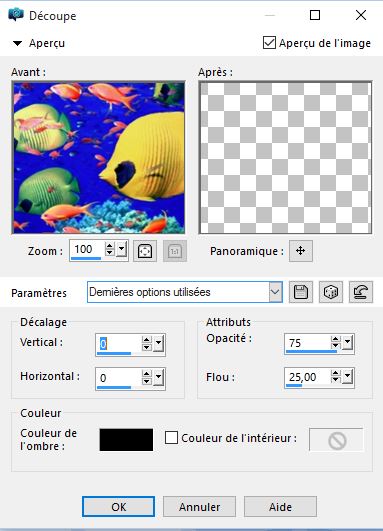The image size is (383, 531).
Task: Click the Panoramique navigate icon
Action: point(301,251)
